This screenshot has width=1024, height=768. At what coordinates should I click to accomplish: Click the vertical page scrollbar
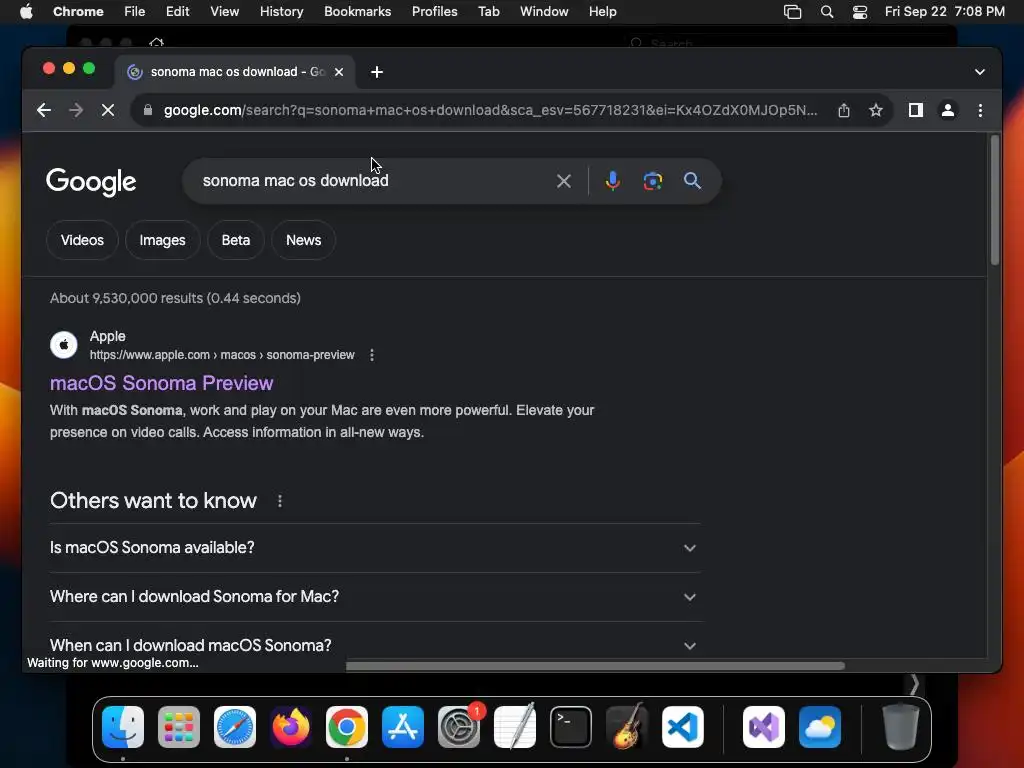995,200
